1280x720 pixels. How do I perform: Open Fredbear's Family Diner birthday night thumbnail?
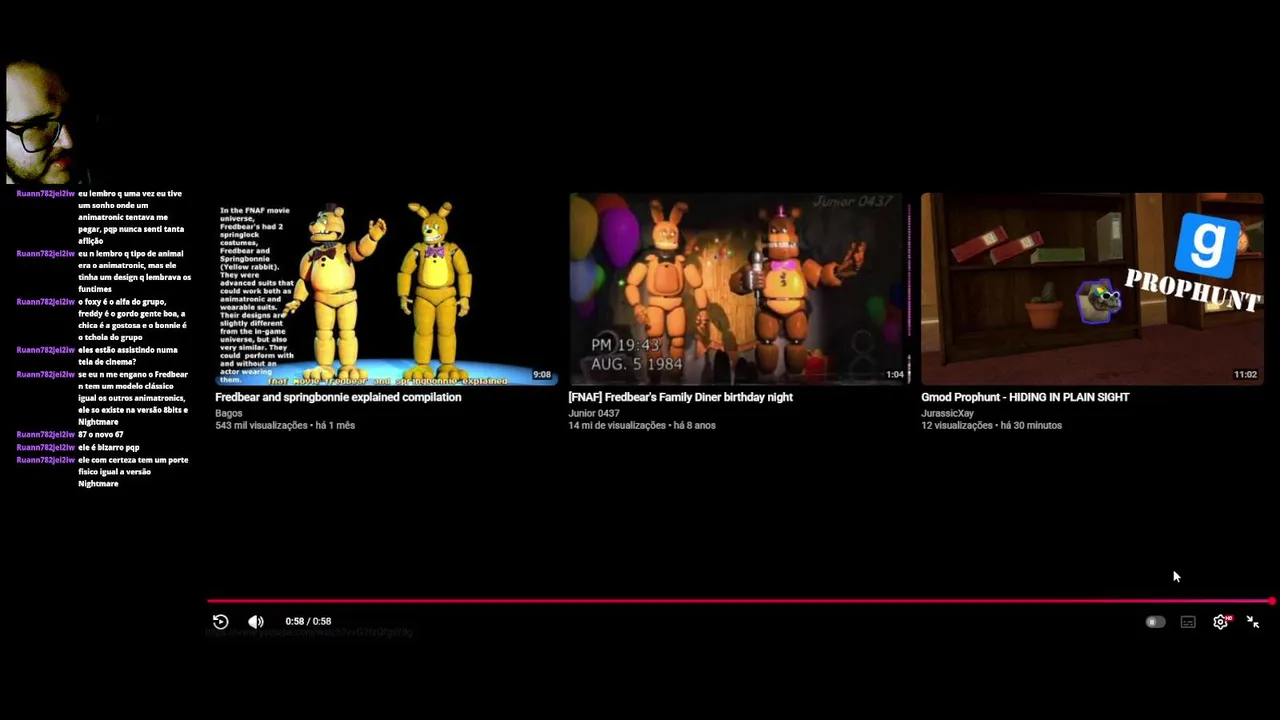pyautogui.click(x=739, y=289)
